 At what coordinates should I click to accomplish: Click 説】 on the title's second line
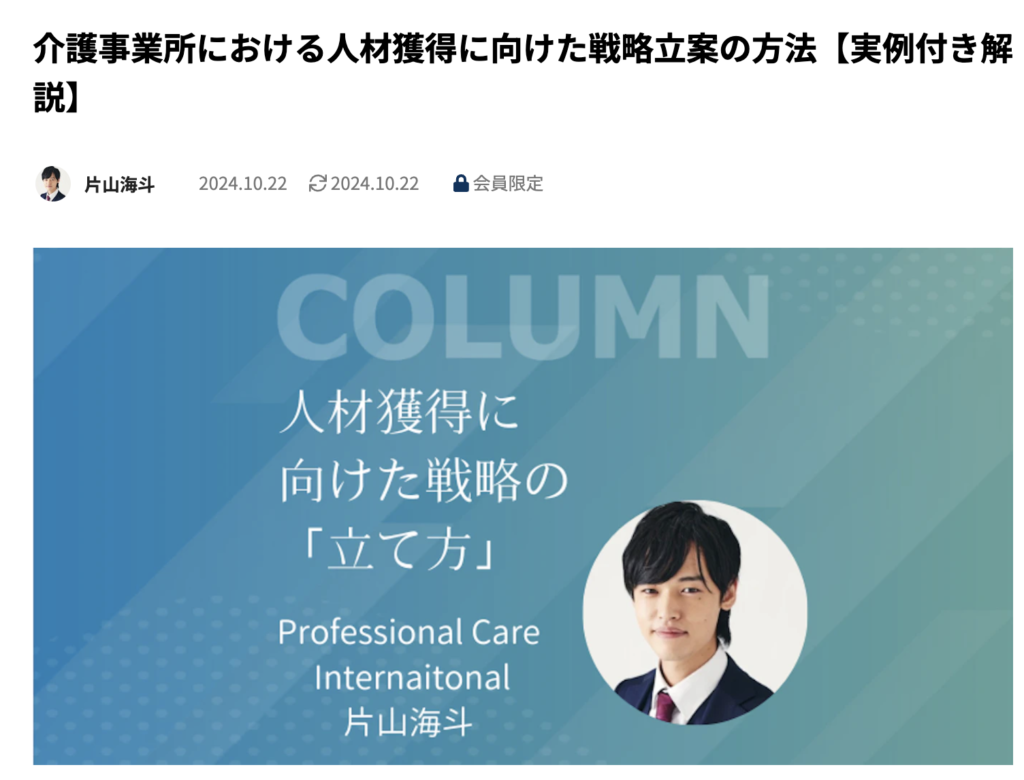click(x=57, y=99)
